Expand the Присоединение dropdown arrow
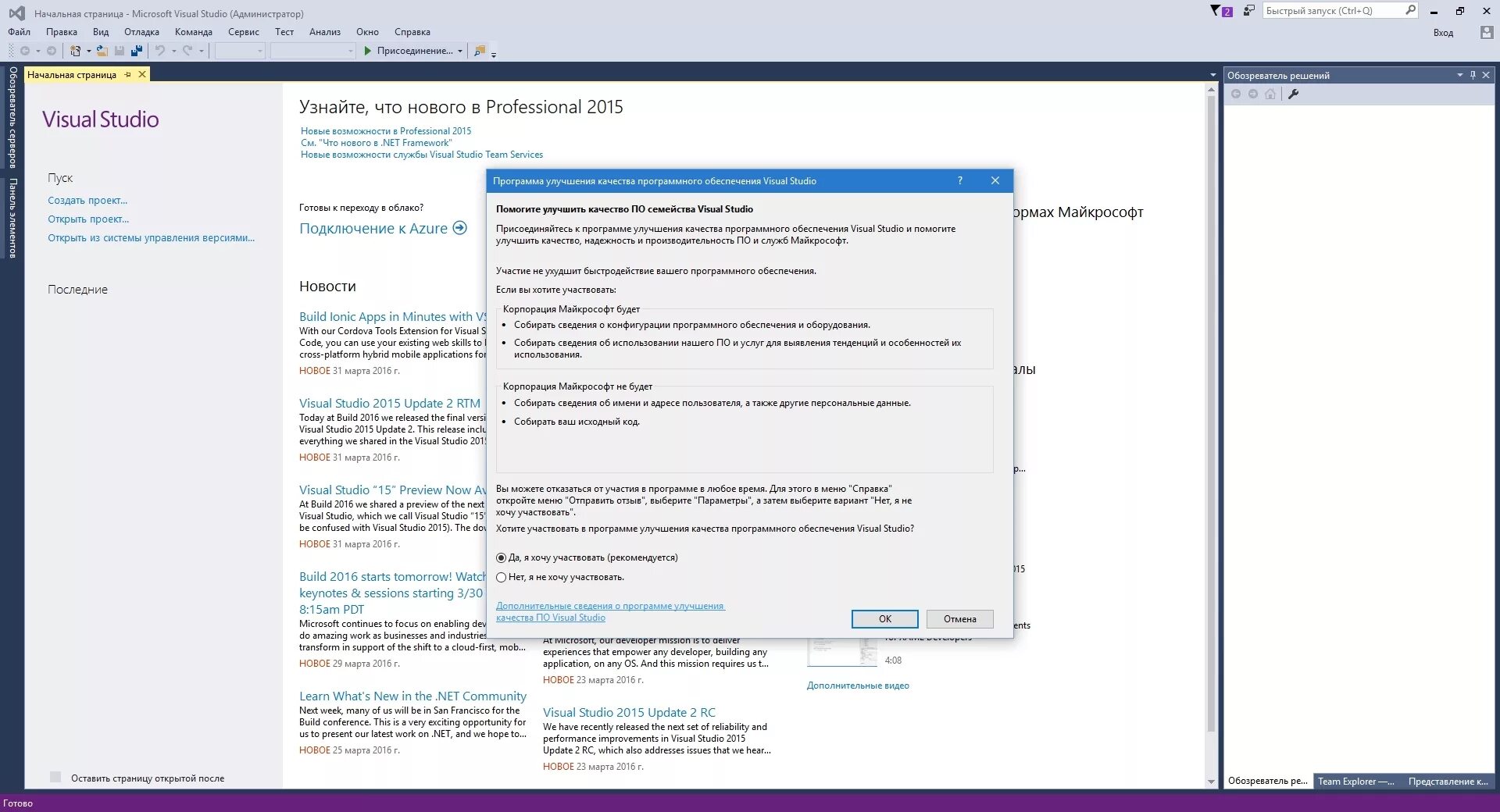1500x812 pixels. click(460, 52)
